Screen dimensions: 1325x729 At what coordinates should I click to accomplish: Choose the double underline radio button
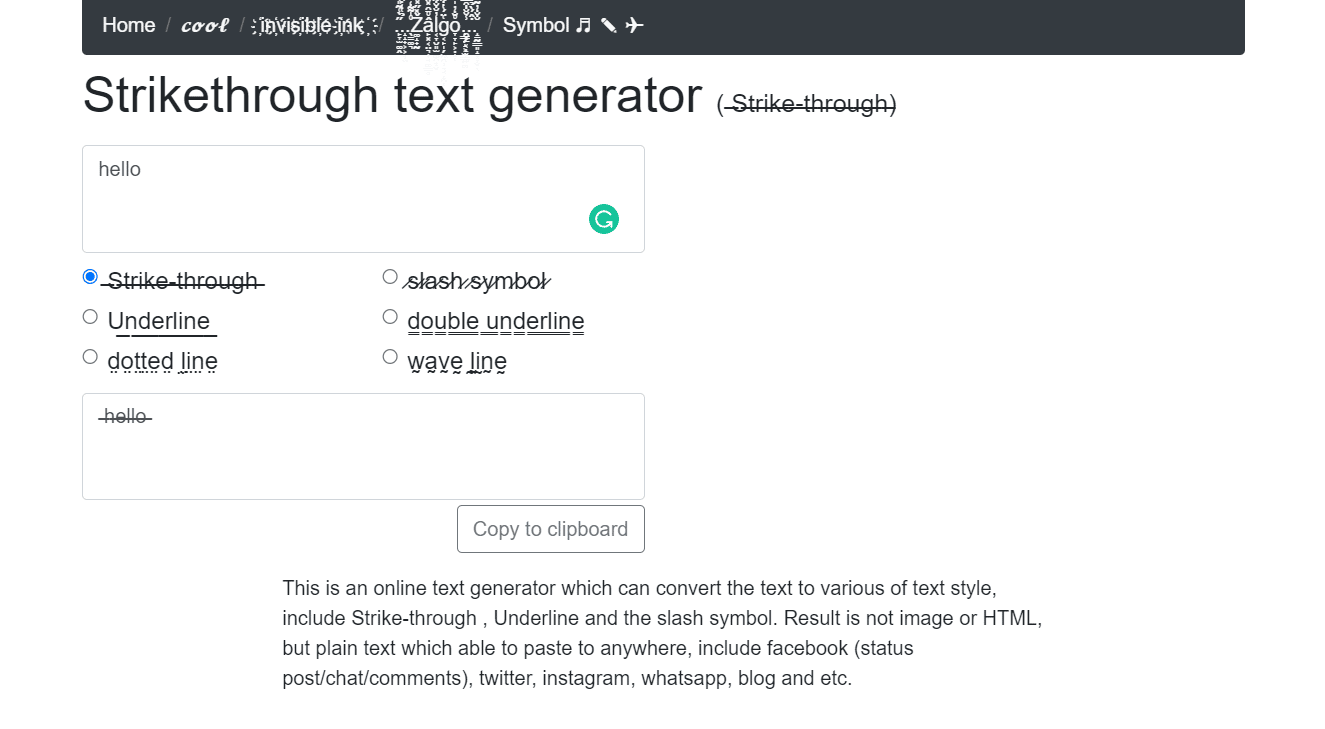coord(390,317)
